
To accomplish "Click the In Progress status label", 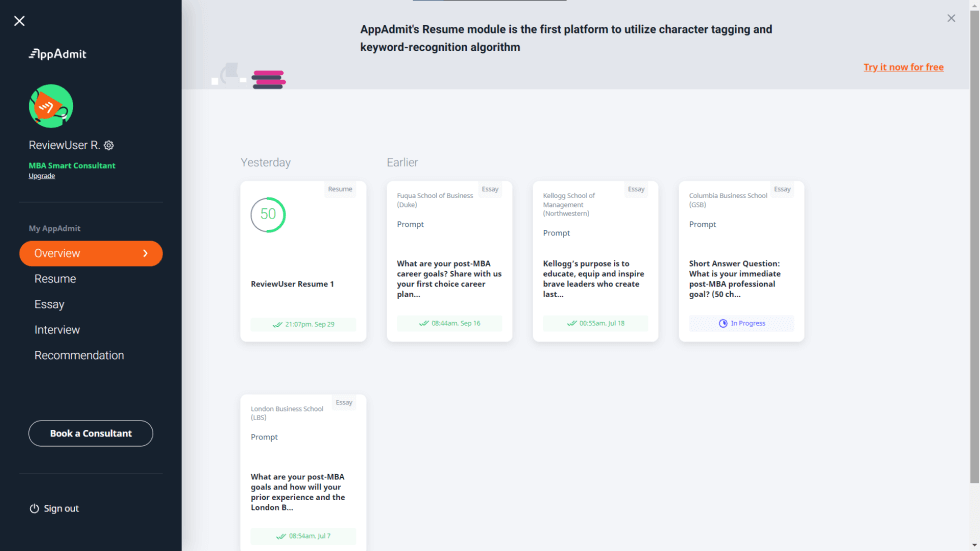I will 748,324.
